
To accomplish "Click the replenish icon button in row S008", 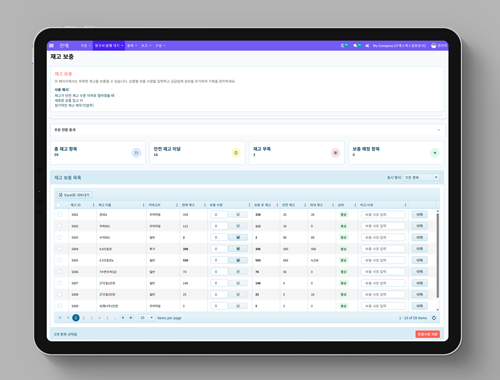I will tap(238, 294).
